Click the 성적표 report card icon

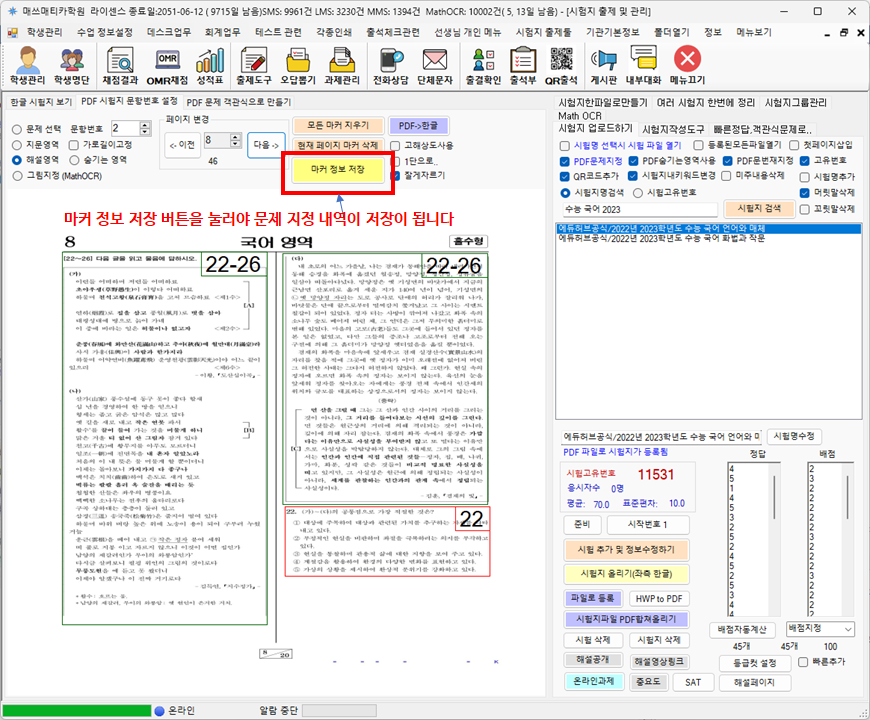[x=210, y=65]
